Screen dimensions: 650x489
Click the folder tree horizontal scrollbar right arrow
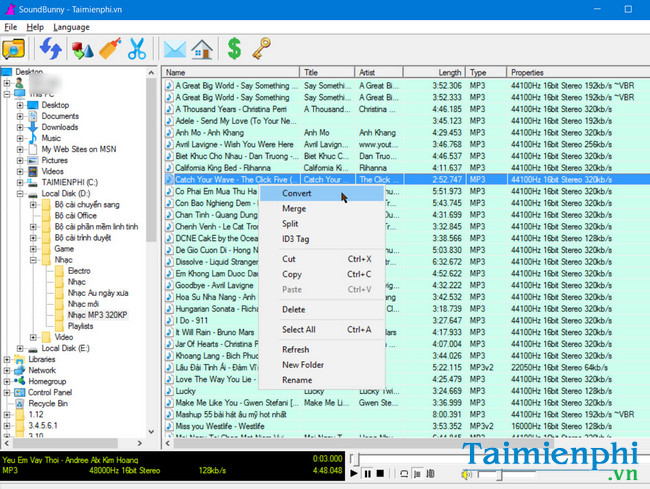click(x=140, y=443)
